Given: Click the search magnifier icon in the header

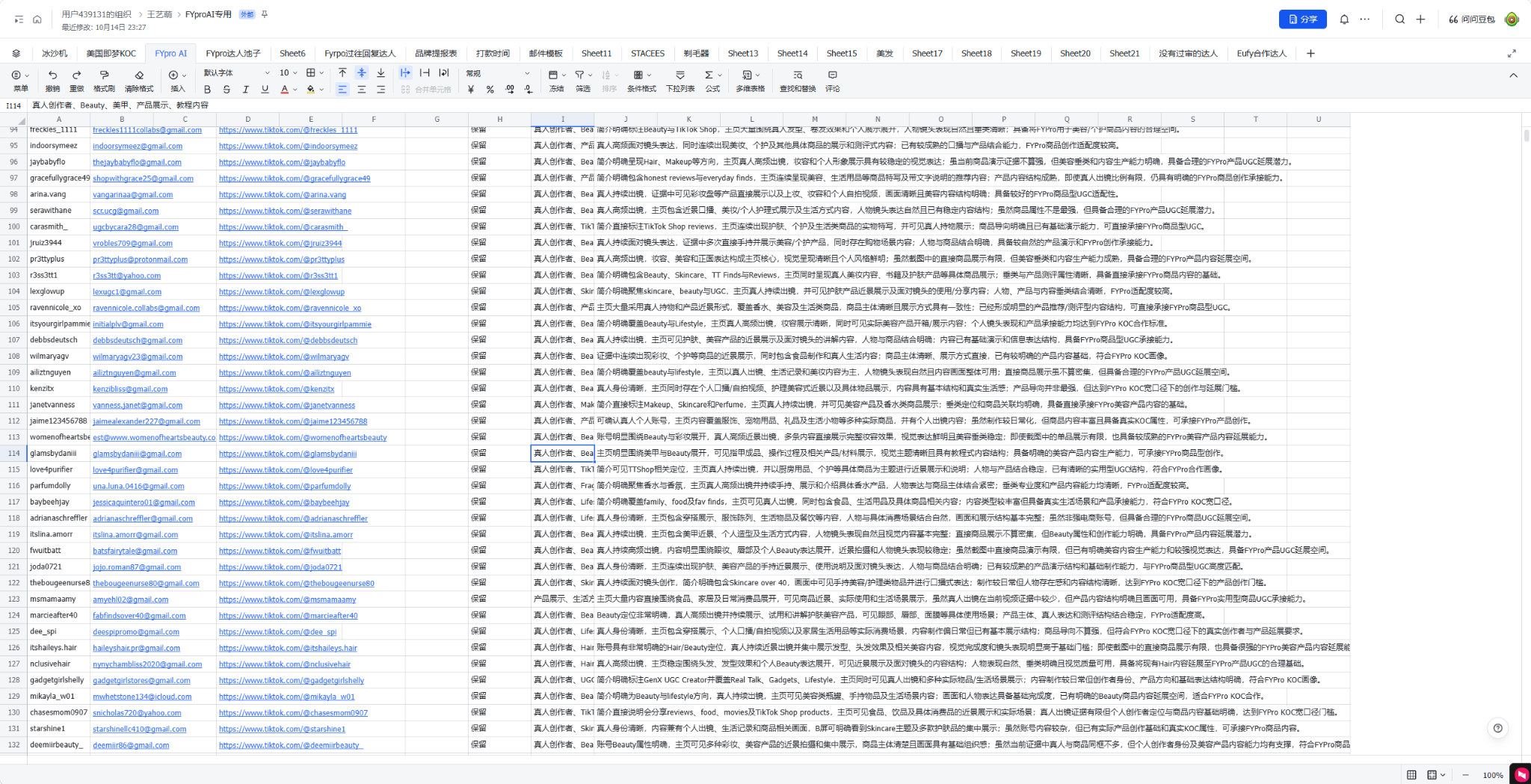Looking at the screenshot, I should coord(1399,19).
